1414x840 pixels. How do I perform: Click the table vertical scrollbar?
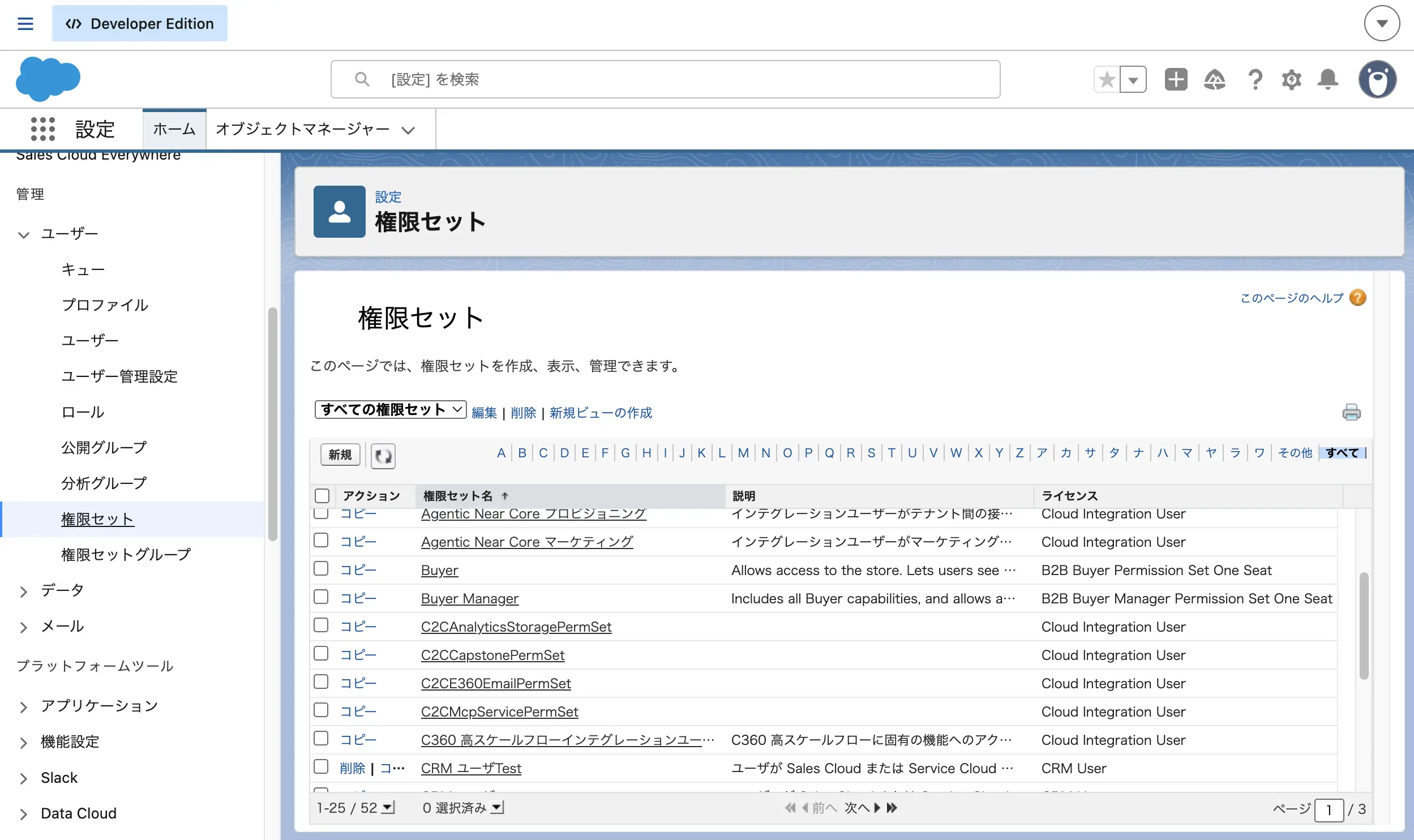tap(1364, 626)
